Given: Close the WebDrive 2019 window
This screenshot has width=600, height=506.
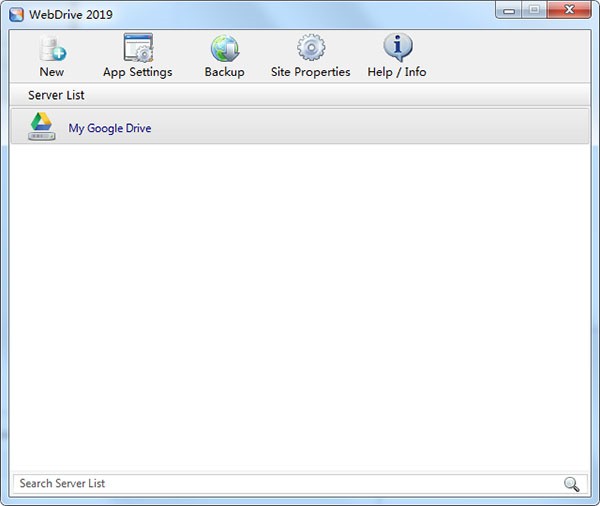Looking at the screenshot, I should [569, 10].
